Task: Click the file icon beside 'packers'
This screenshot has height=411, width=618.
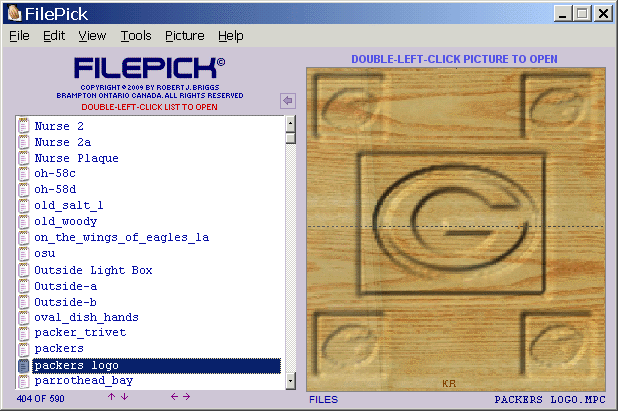Action: coord(24,349)
